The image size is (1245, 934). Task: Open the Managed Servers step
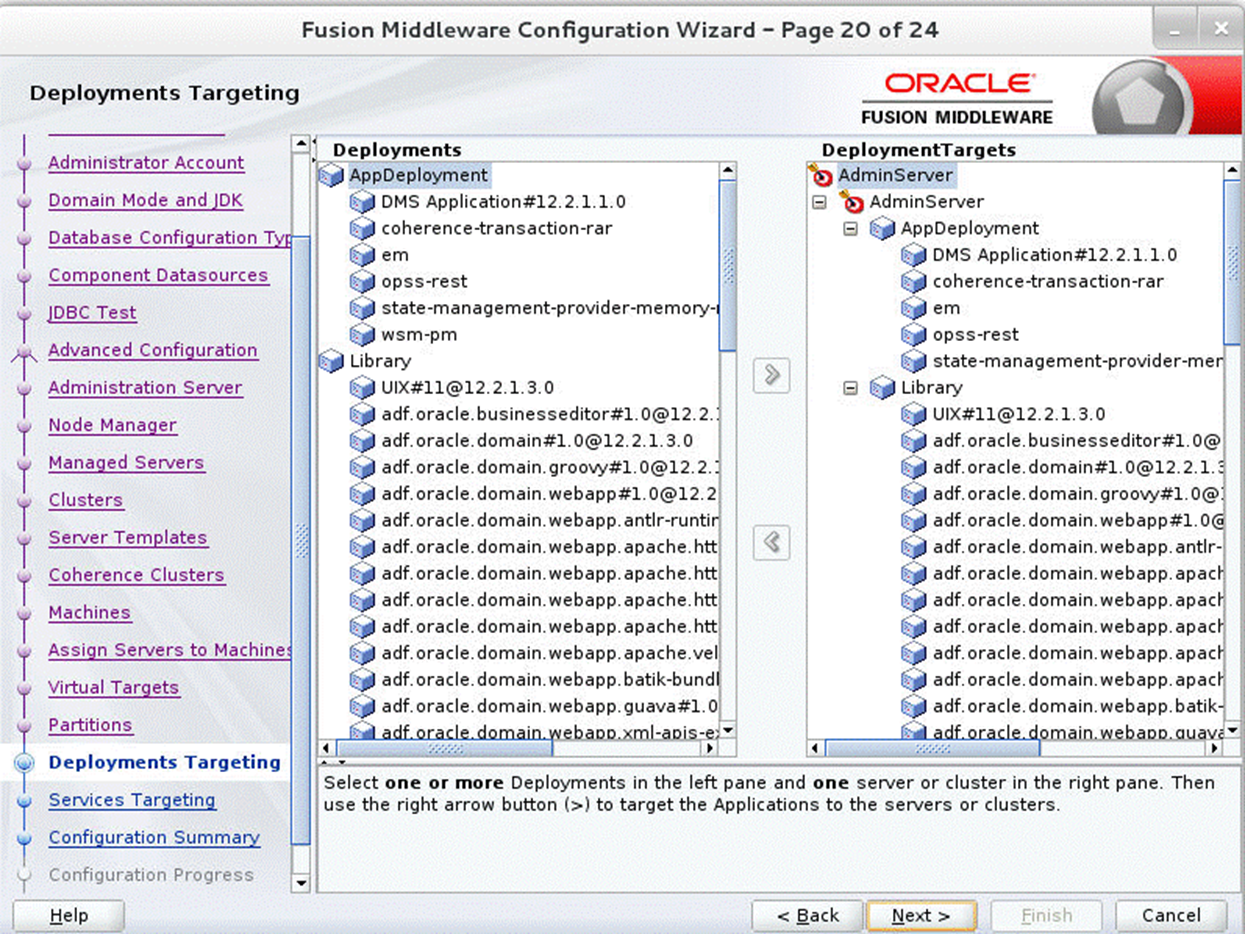pyautogui.click(x=126, y=462)
